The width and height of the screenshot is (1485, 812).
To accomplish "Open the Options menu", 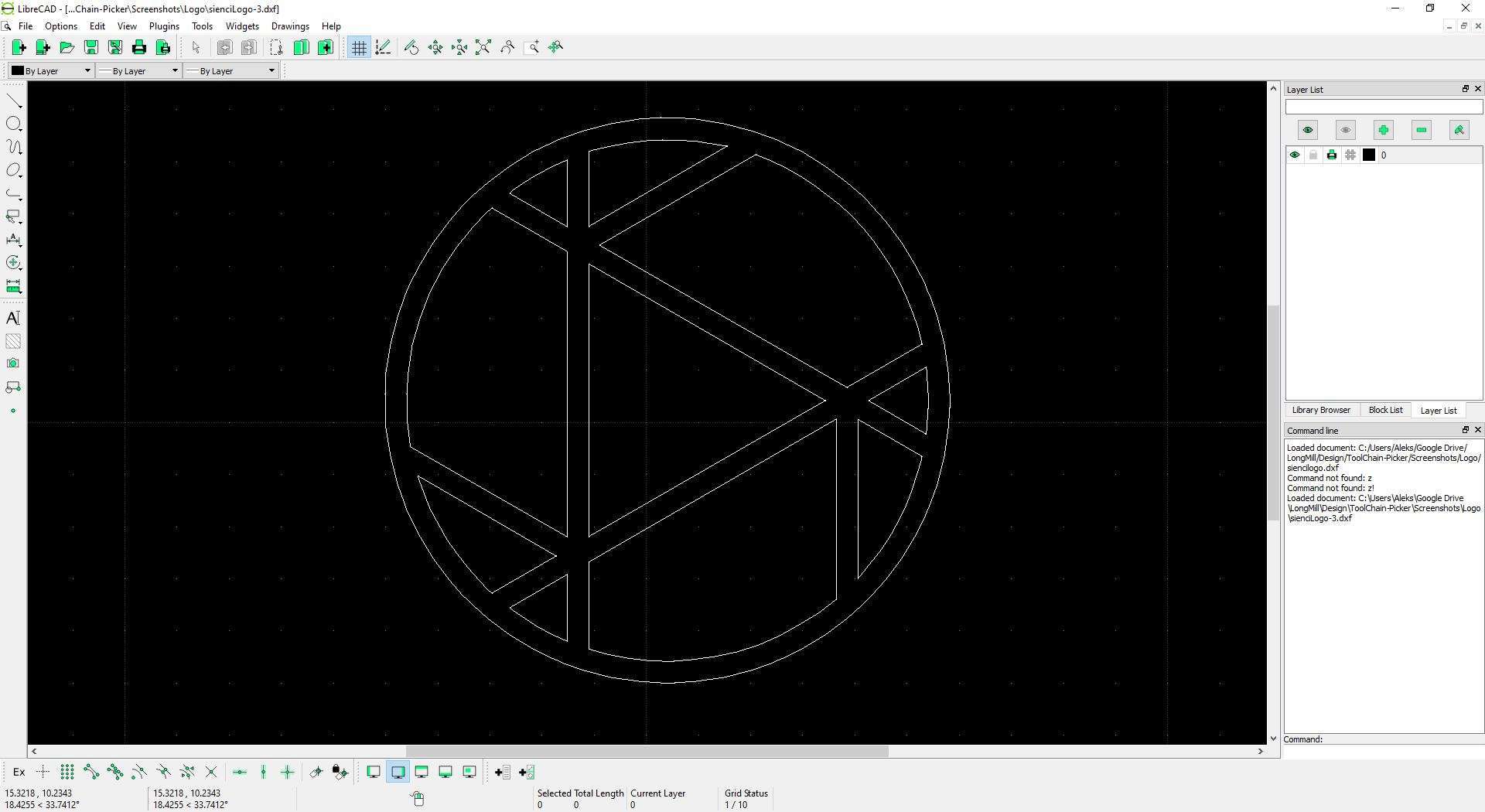I will 61,26.
